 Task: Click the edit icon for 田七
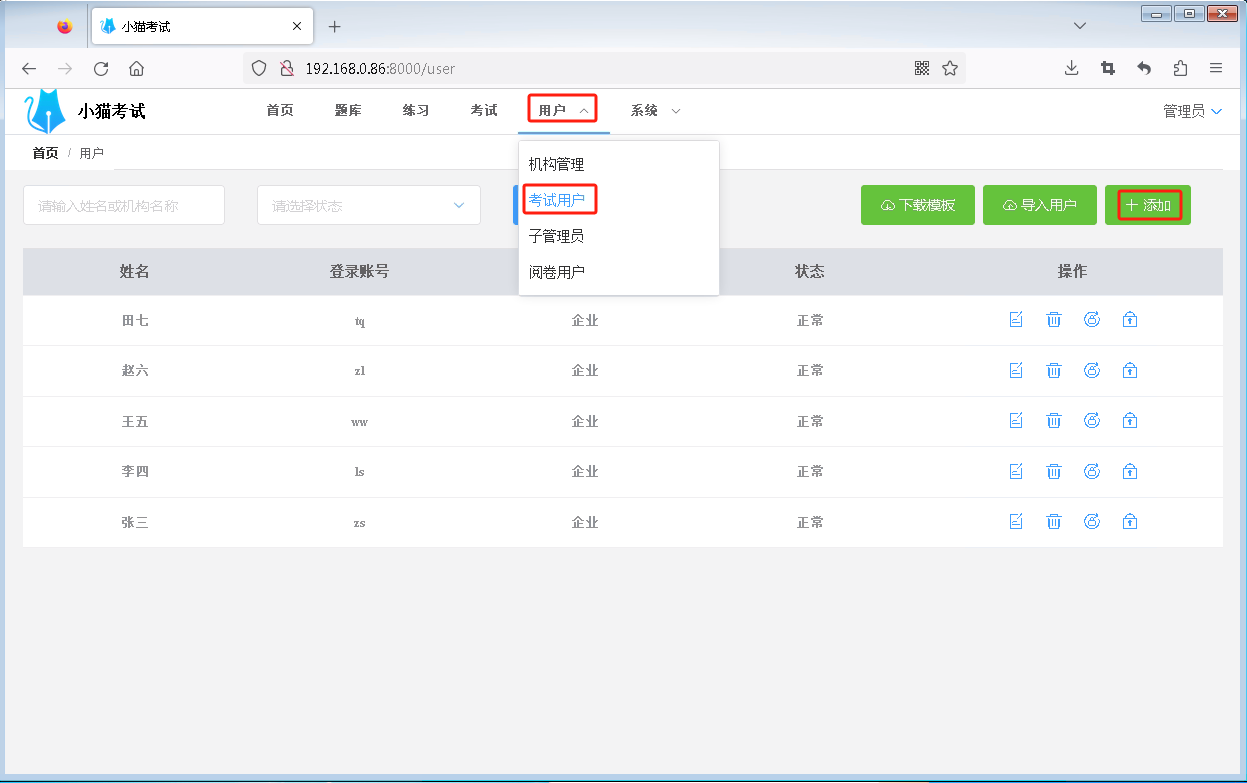(x=1016, y=320)
